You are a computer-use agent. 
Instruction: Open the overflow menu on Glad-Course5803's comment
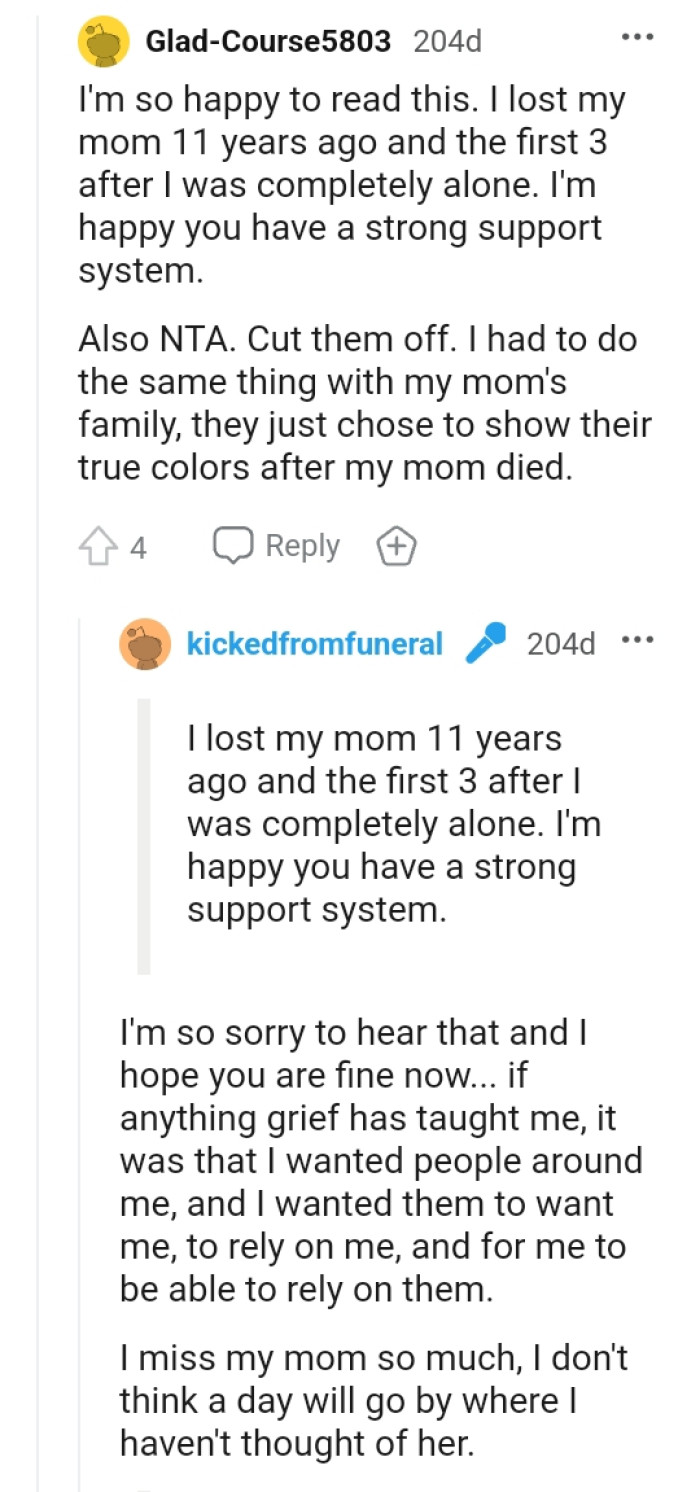tap(637, 34)
